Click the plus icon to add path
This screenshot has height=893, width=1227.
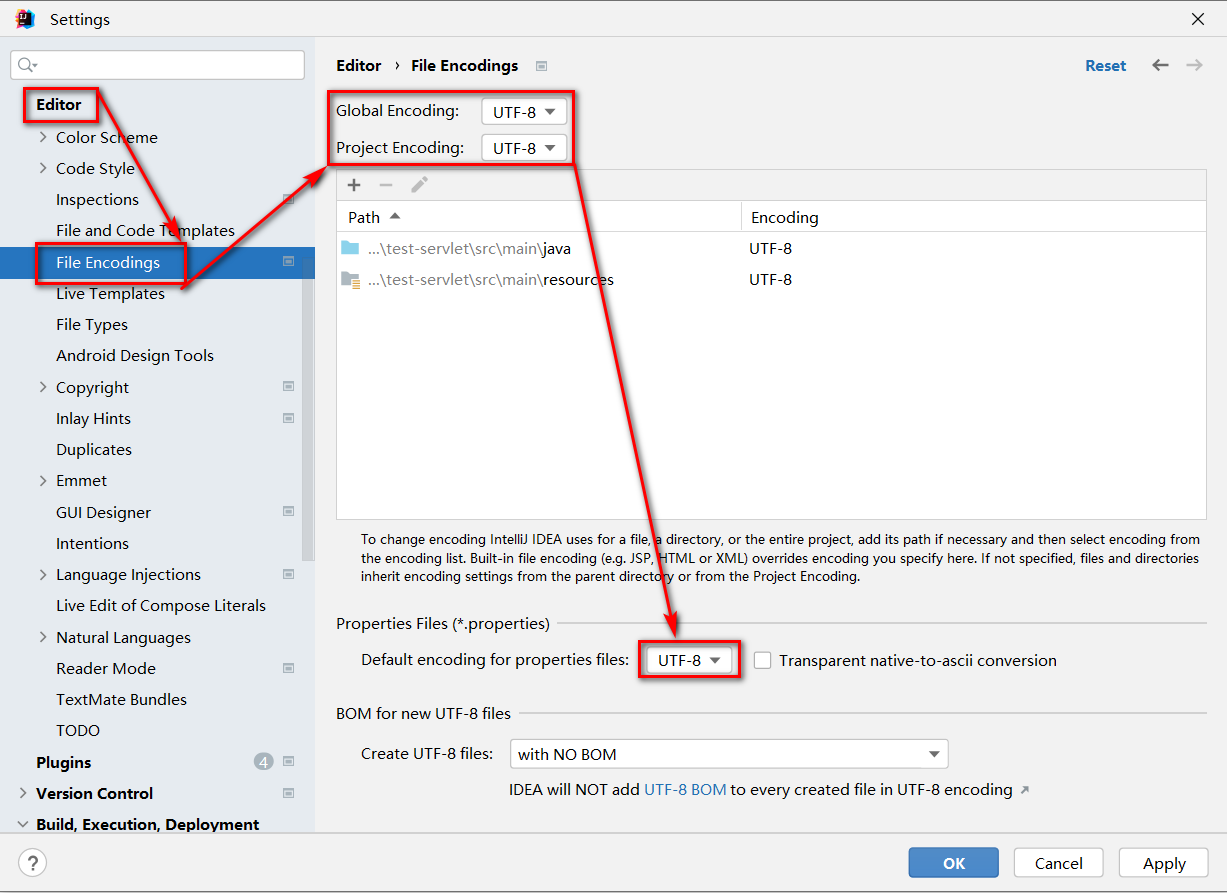[354, 185]
